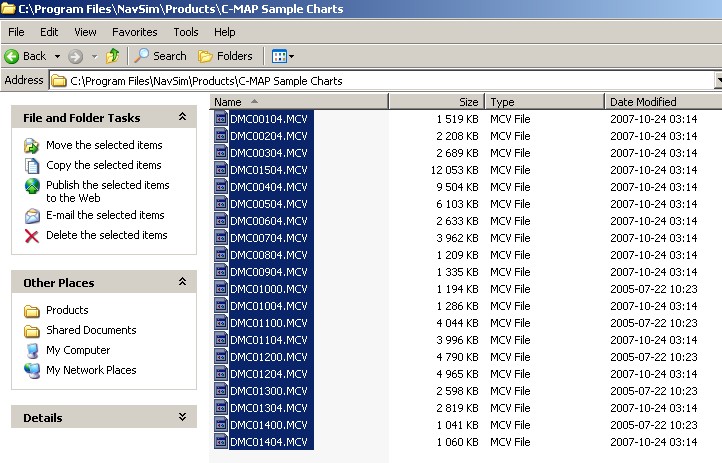Click Publish the selected items to the Web
722x463 pixels.
108,191
